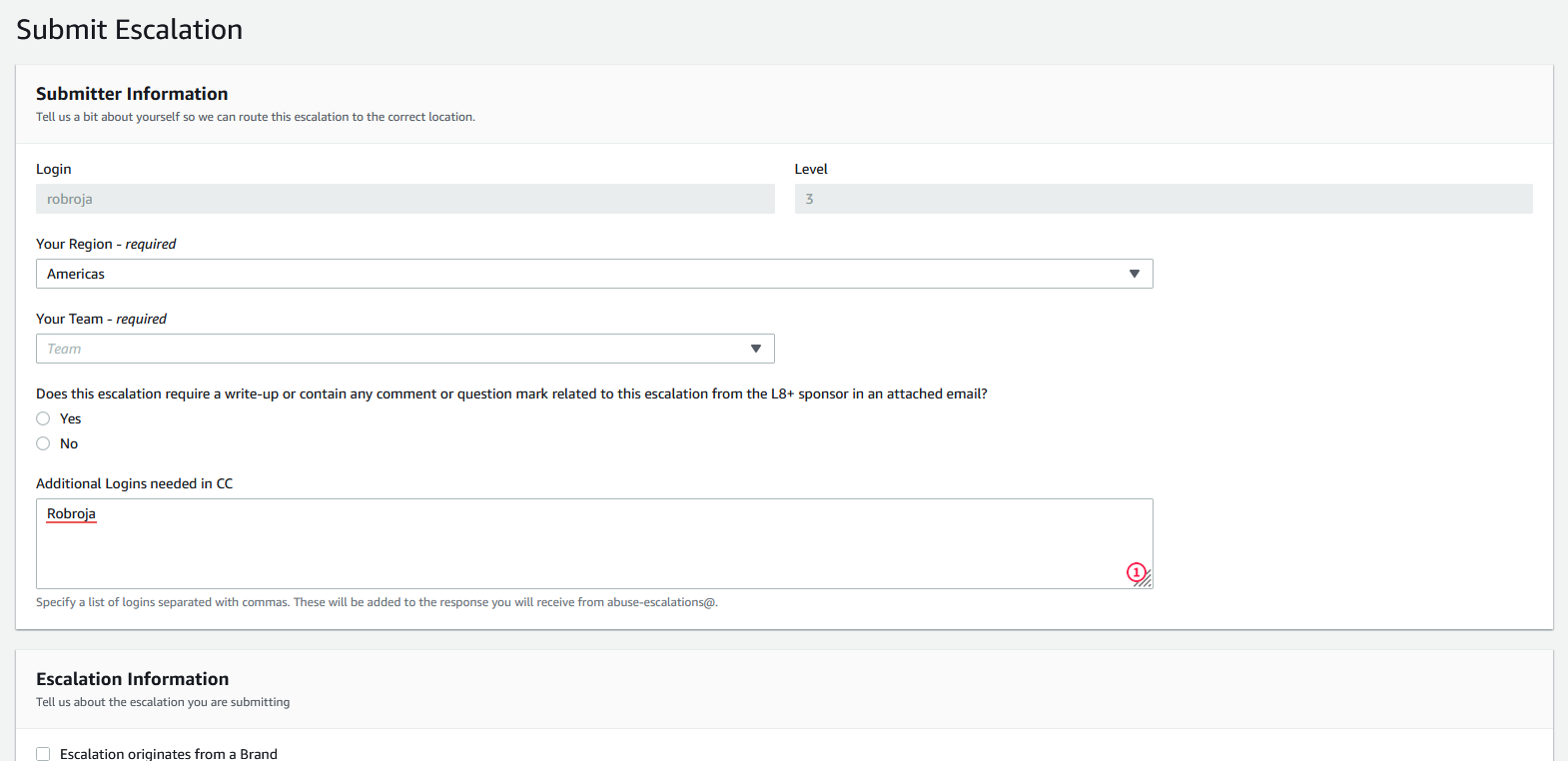Select the No radio button
This screenshot has width=1568, height=761.
coord(43,443)
